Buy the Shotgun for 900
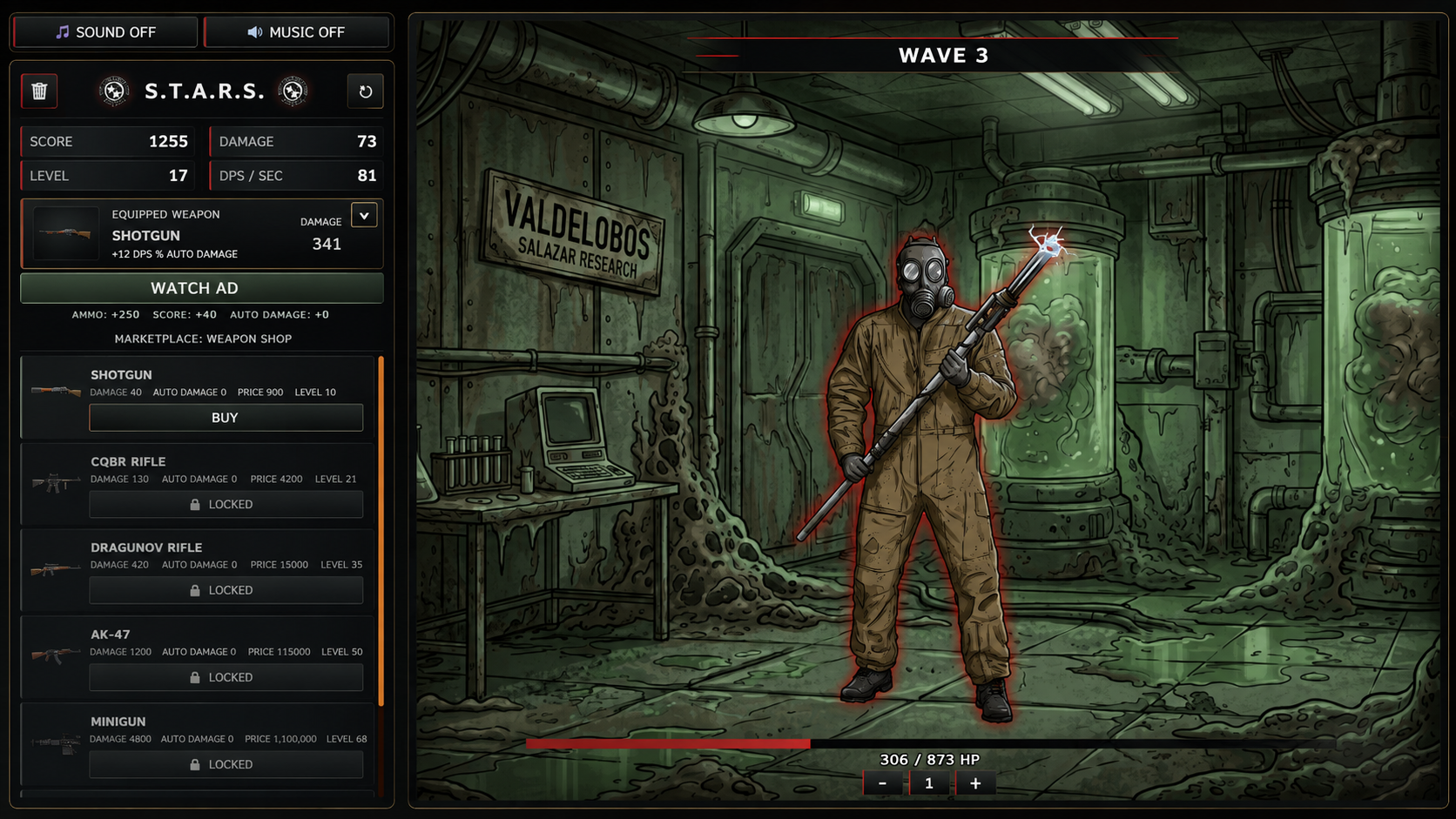1456x819 pixels. (226, 418)
